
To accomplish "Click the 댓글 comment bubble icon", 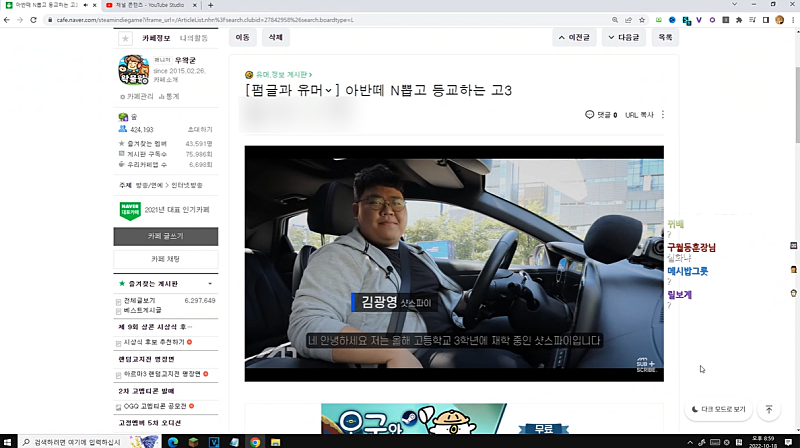I will 590,115.
